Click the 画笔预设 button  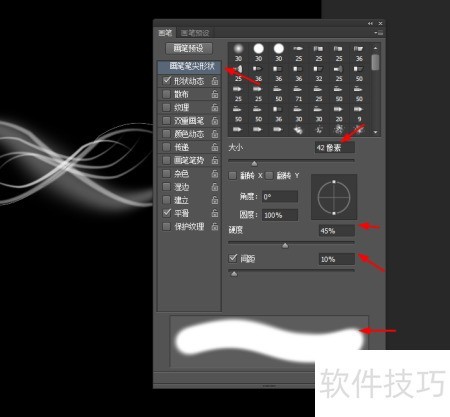pos(189,48)
